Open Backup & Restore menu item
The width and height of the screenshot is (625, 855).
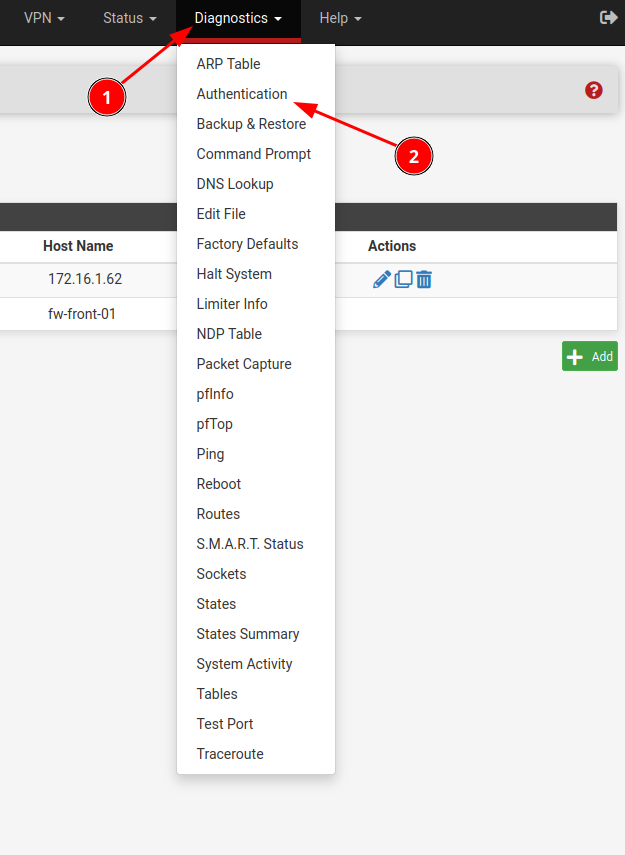(x=251, y=124)
